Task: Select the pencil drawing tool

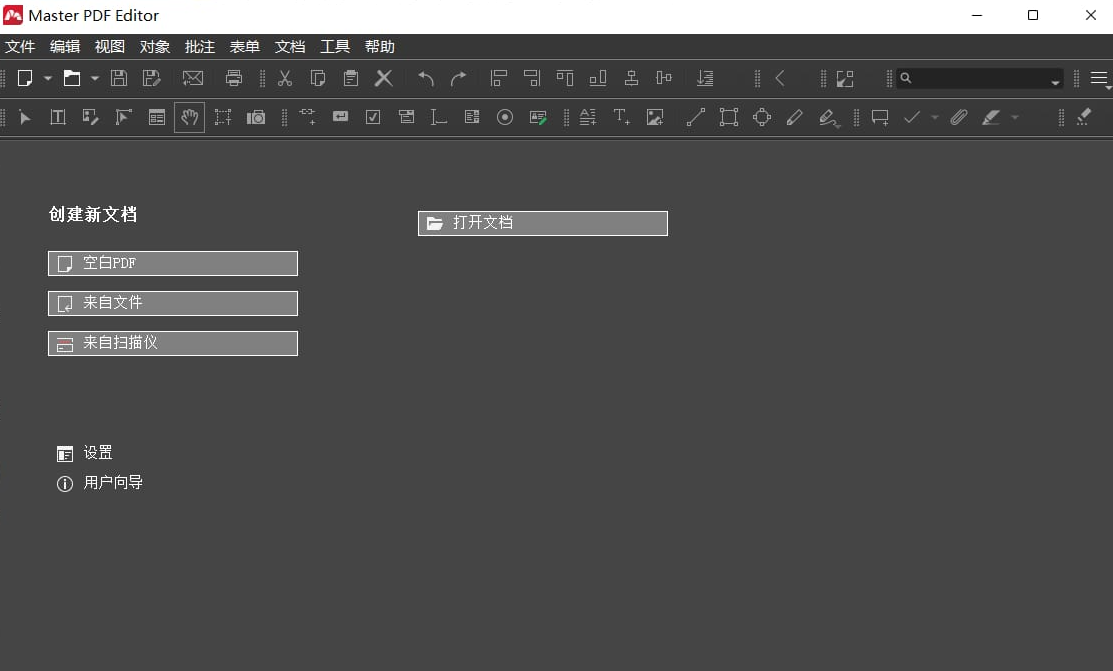Action: point(795,117)
